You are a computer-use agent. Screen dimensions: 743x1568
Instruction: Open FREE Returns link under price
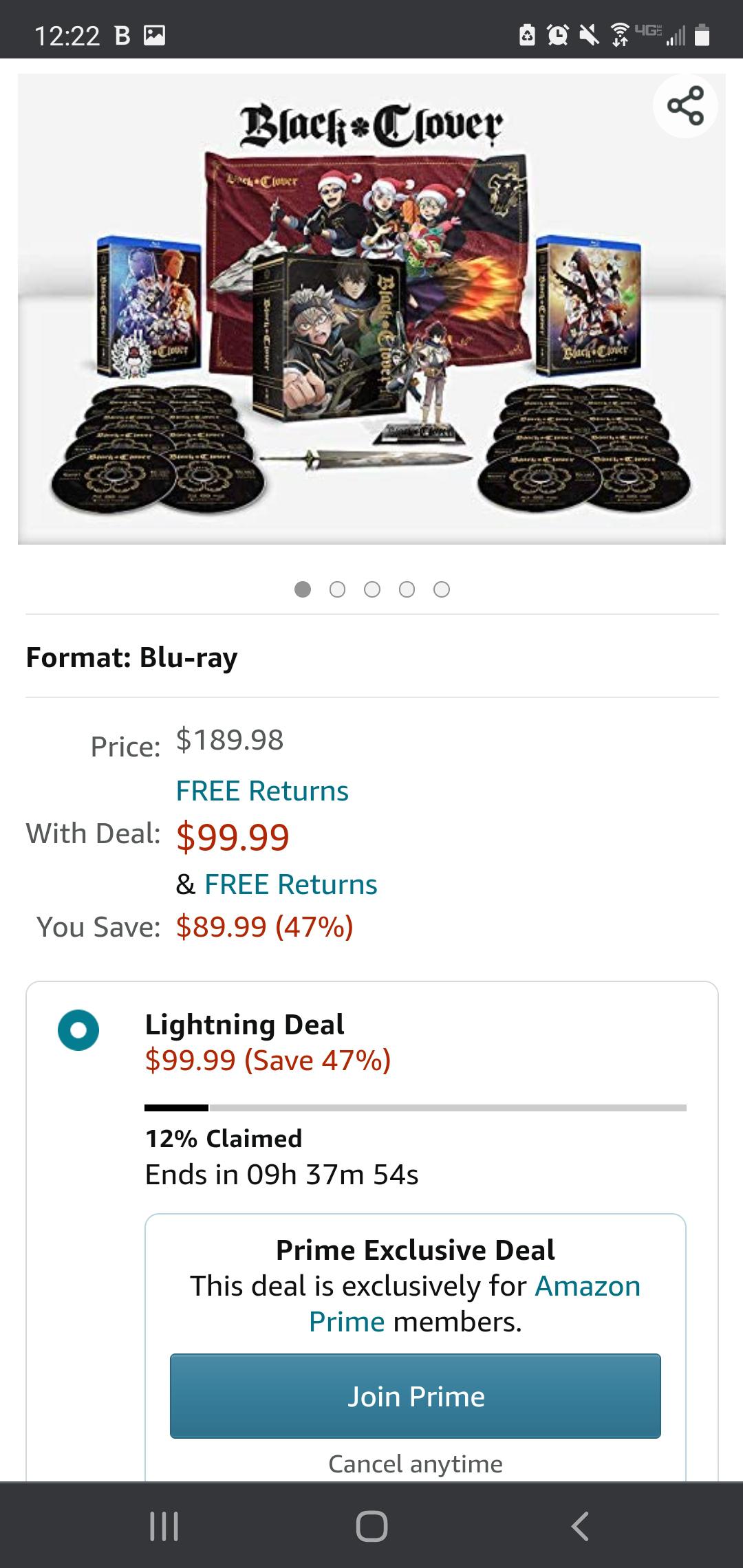263,790
